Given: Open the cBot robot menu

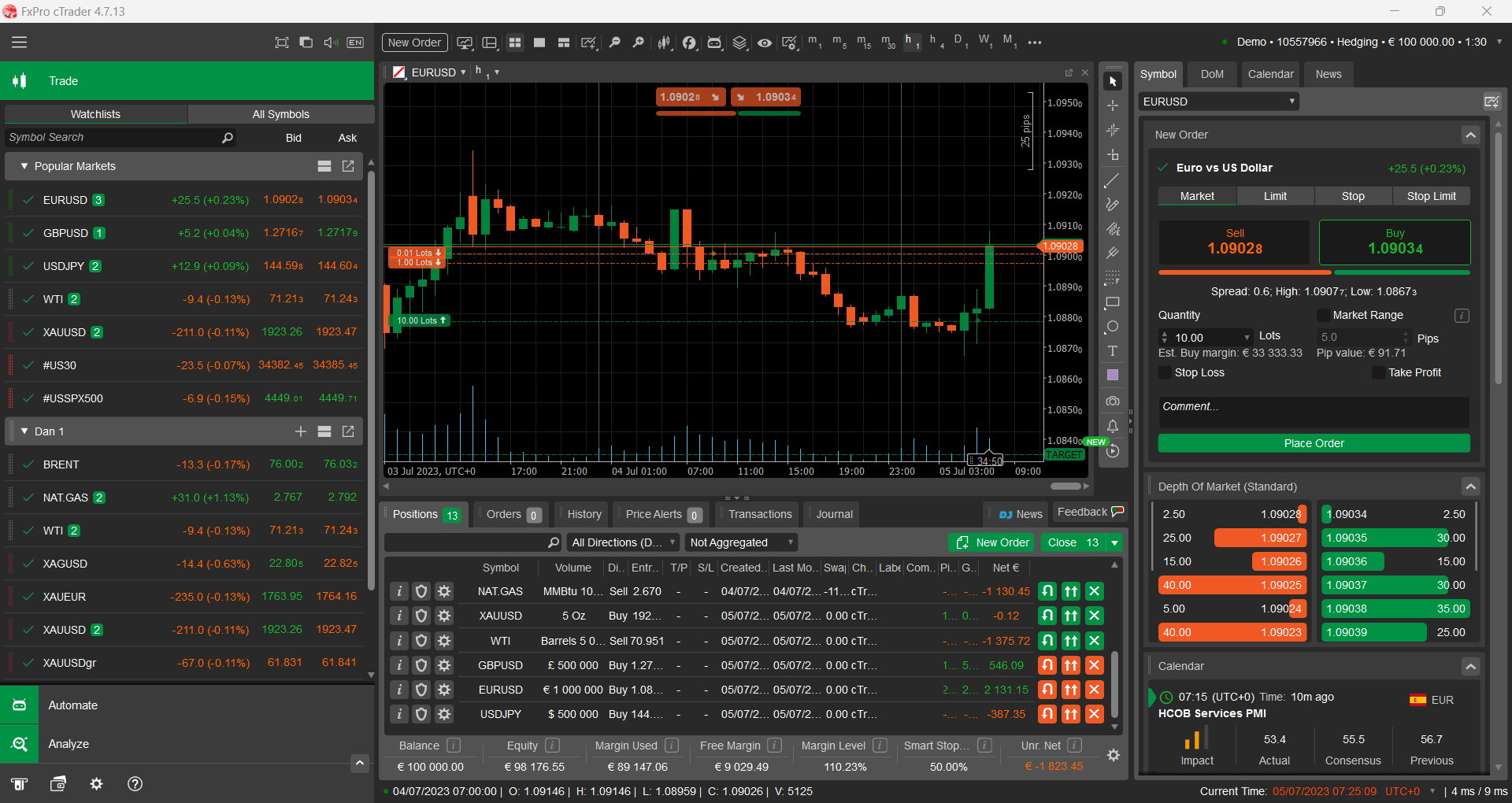Looking at the screenshot, I should [x=714, y=43].
